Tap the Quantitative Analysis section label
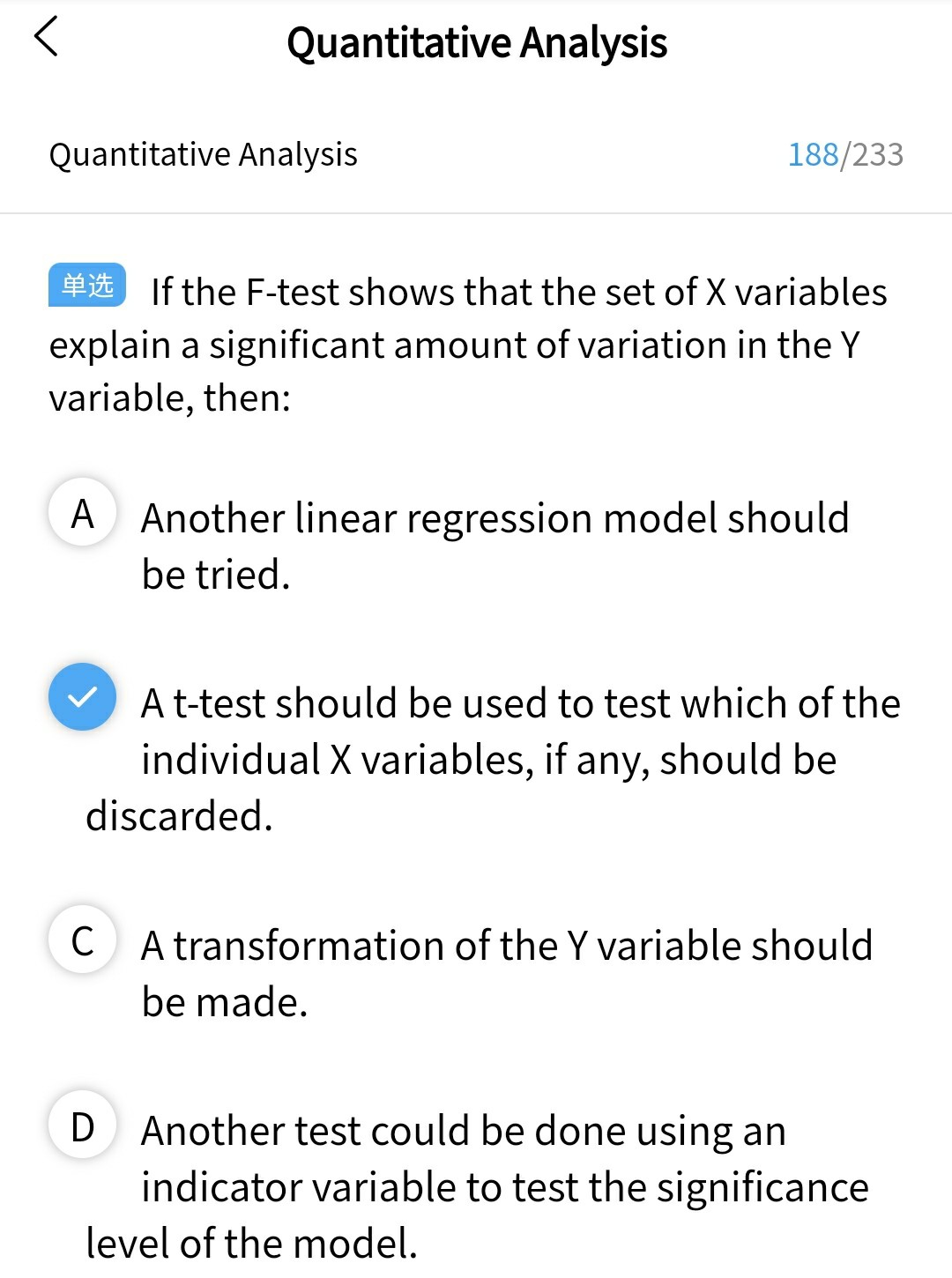This screenshot has height=1278, width=952. [203, 154]
